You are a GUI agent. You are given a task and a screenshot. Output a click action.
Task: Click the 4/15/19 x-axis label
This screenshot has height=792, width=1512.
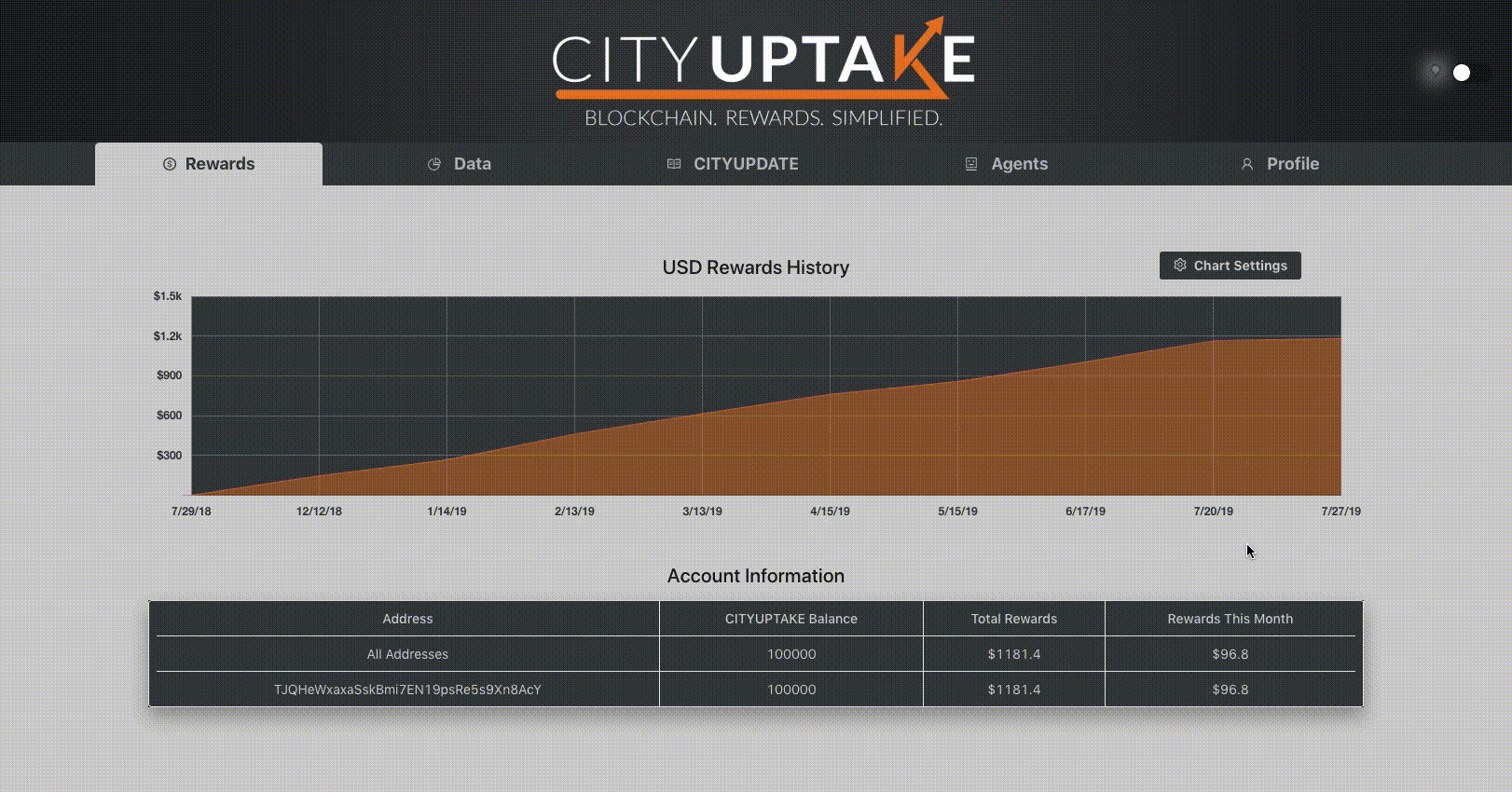830,512
